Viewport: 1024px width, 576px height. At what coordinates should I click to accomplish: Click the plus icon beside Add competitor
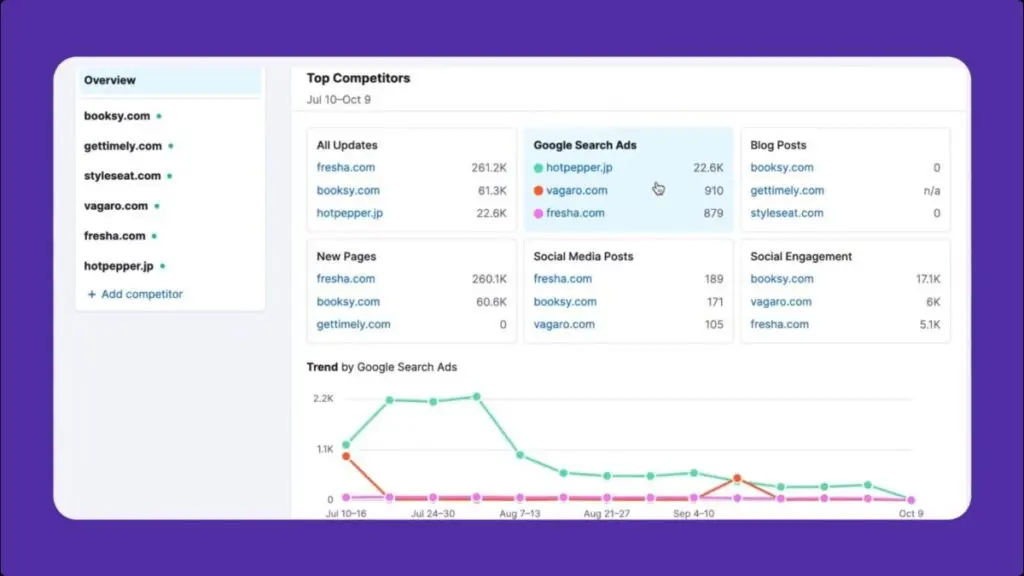click(92, 295)
